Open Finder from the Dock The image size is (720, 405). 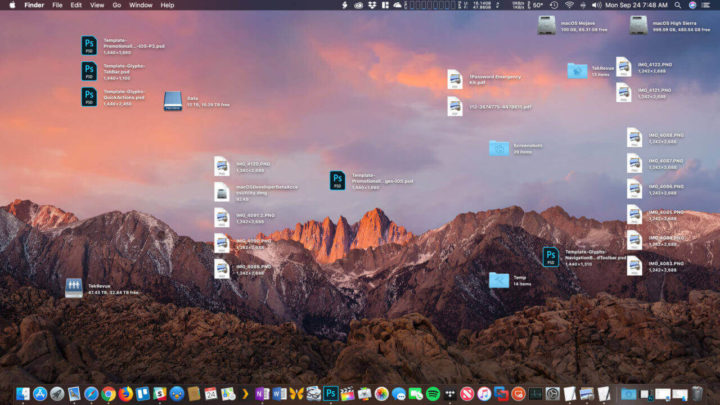[22, 394]
